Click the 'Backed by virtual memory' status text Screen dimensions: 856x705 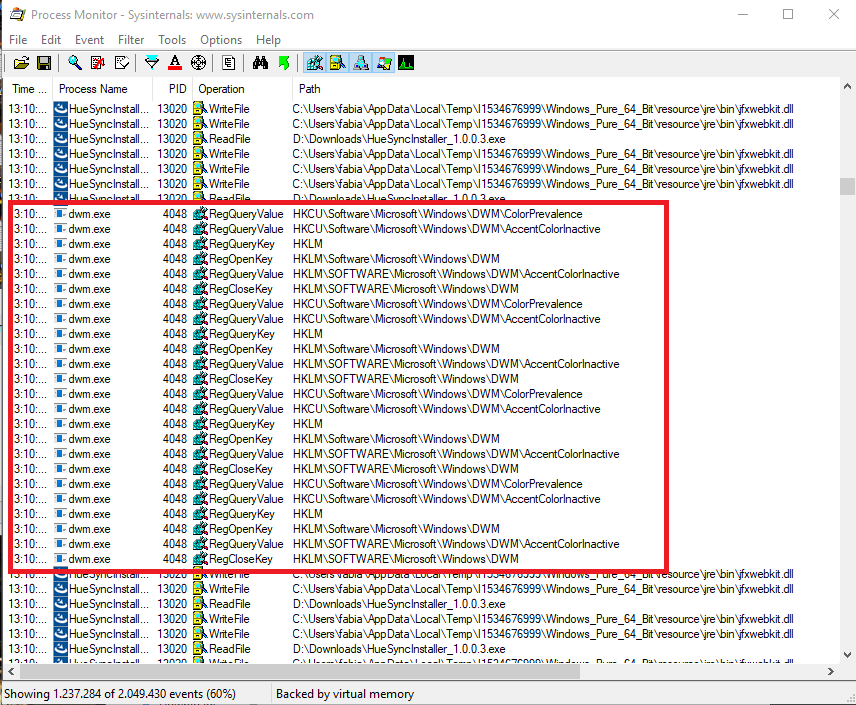tap(345, 694)
